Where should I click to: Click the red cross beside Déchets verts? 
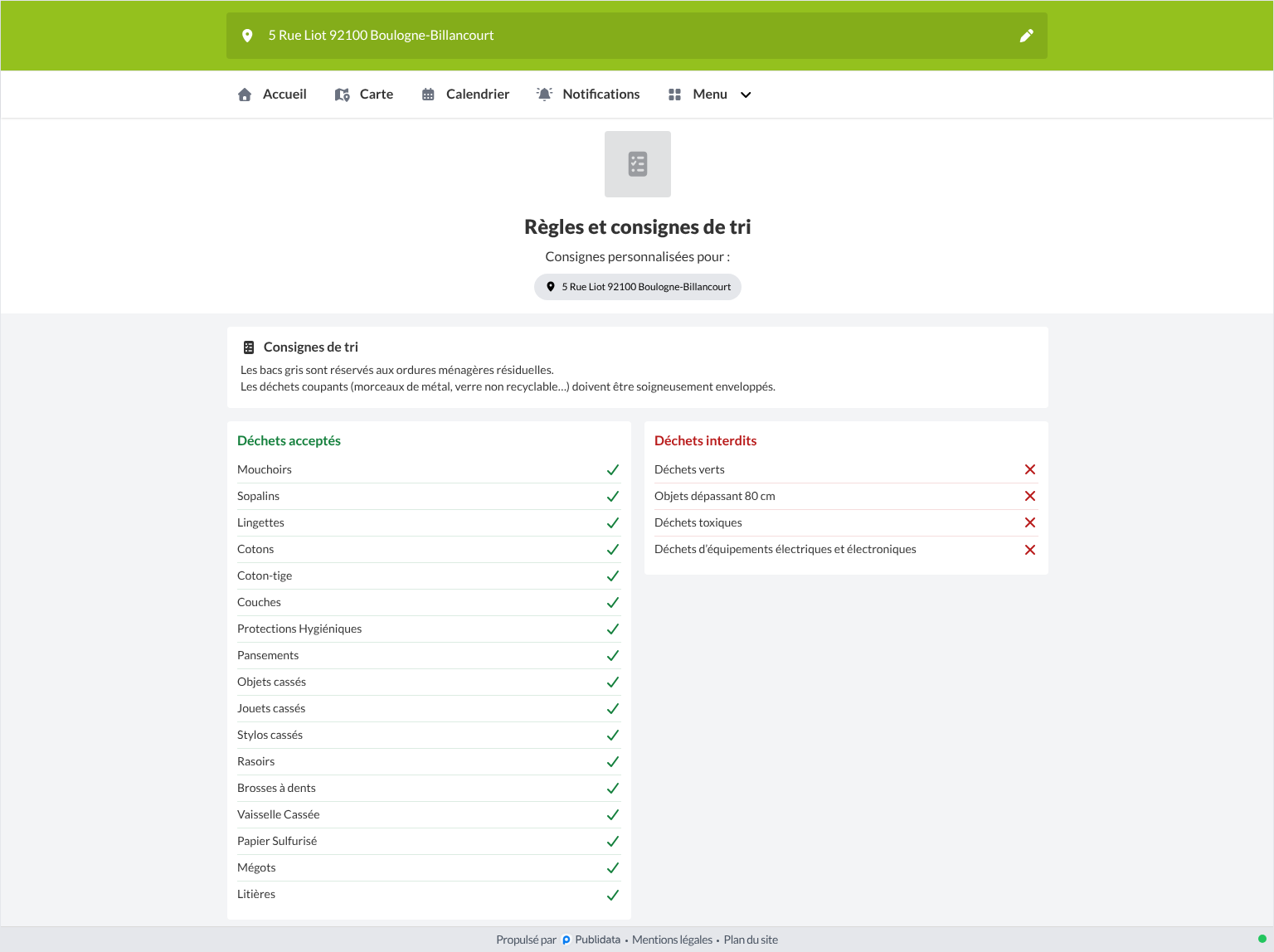coord(1030,469)
